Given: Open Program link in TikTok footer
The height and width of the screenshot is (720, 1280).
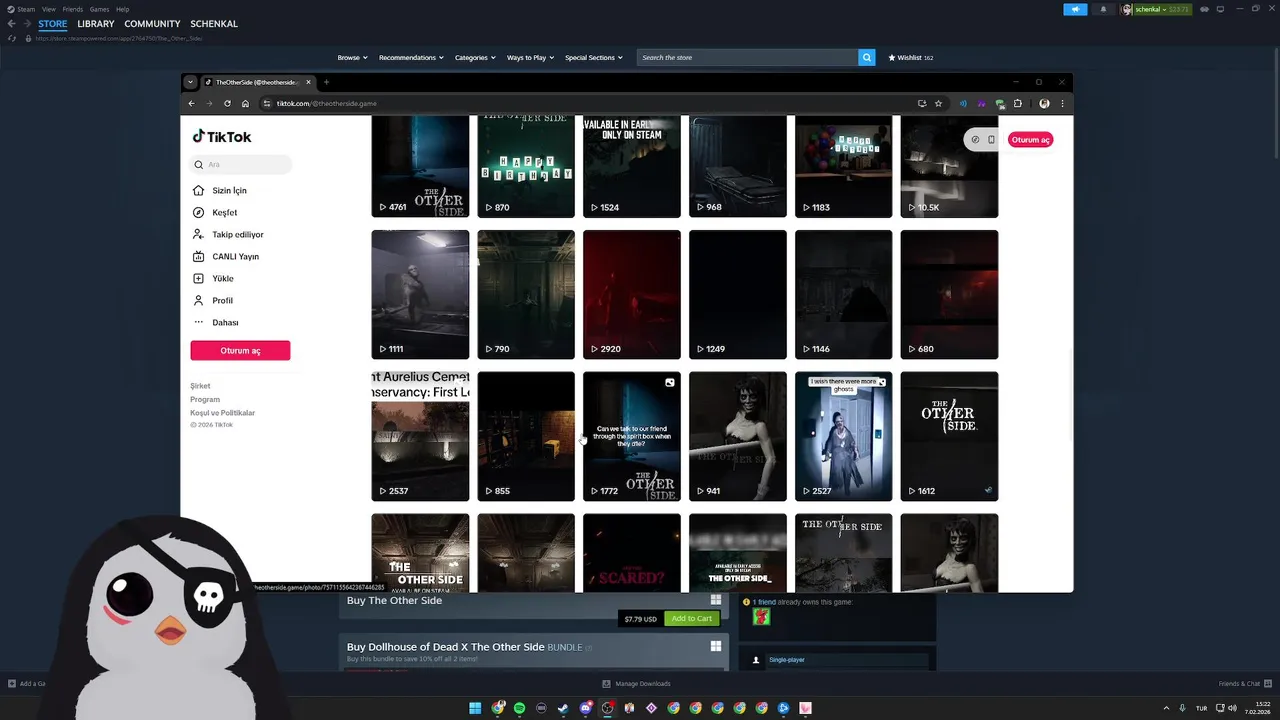Looking at the screenshot, I should 205,399.
